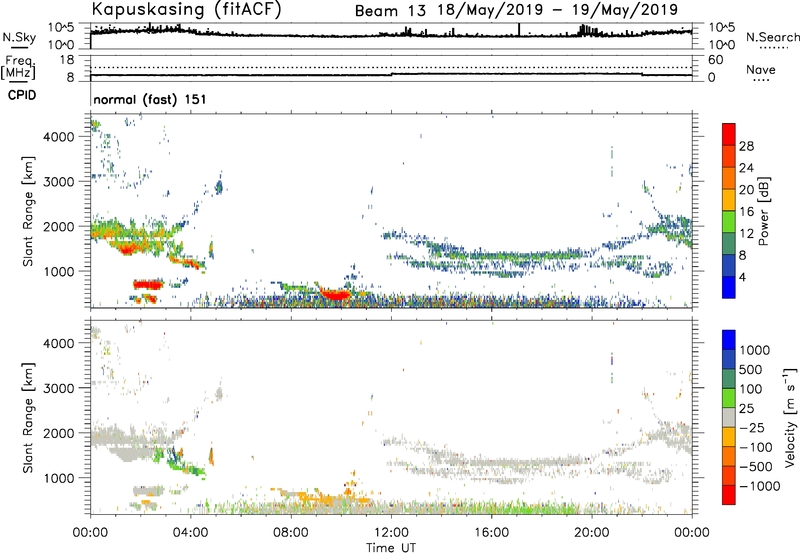
Task: Click the "2000" tick of the Power panel
Action: [x=59, y=226]
